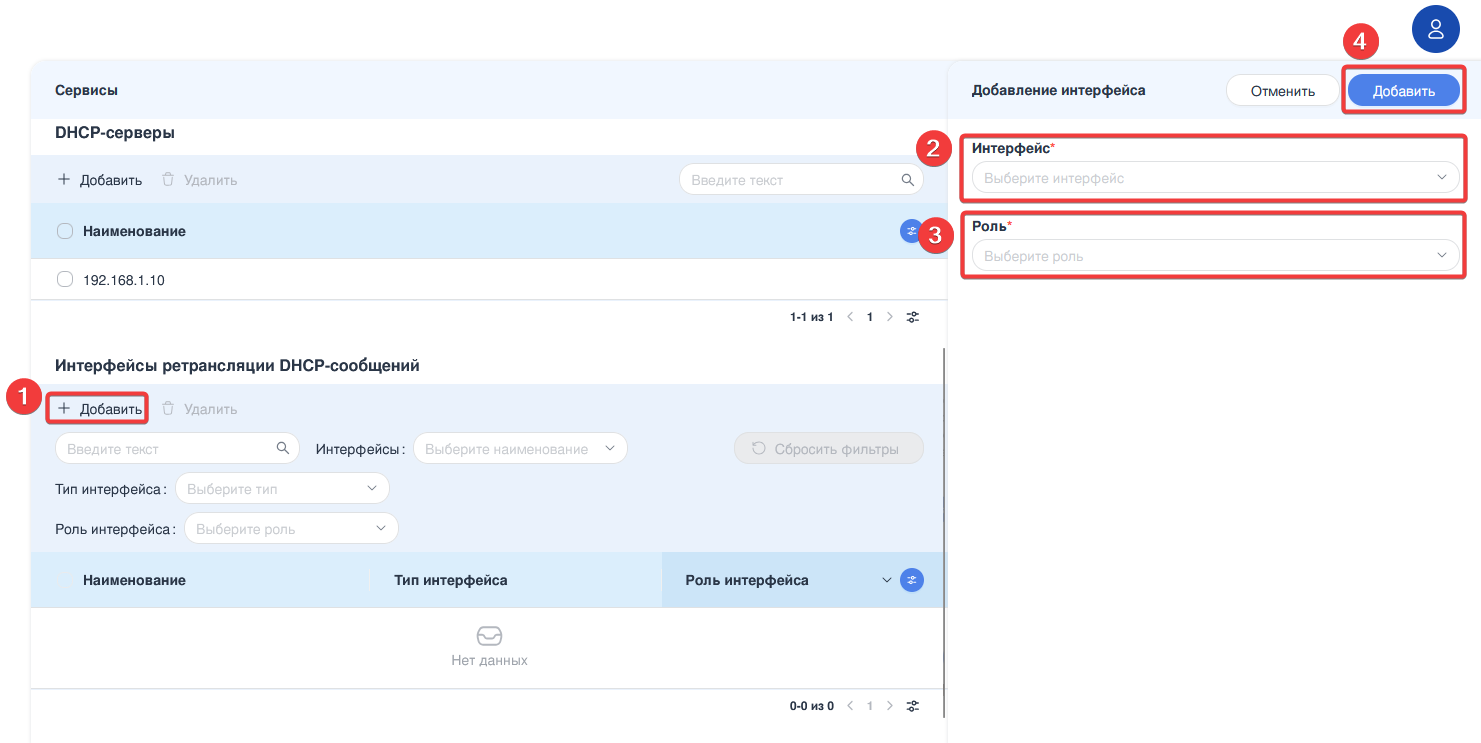
Task: Click next page arrow in DHCP servers pagination
Action: tap(890, 317)
